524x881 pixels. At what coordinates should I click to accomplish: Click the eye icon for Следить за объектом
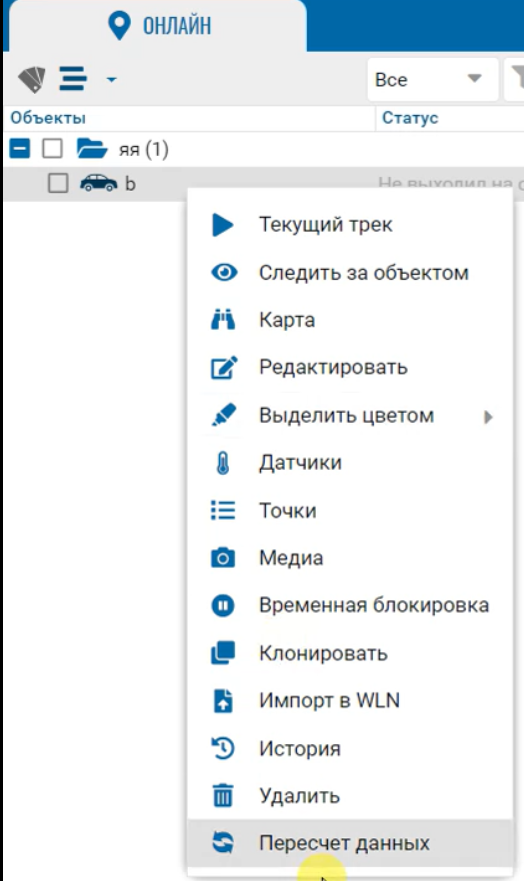224,273
